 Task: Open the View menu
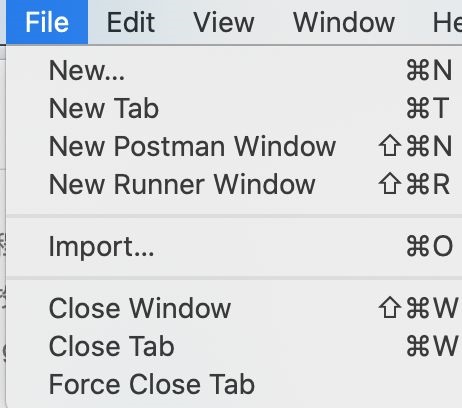coord(224,22)
